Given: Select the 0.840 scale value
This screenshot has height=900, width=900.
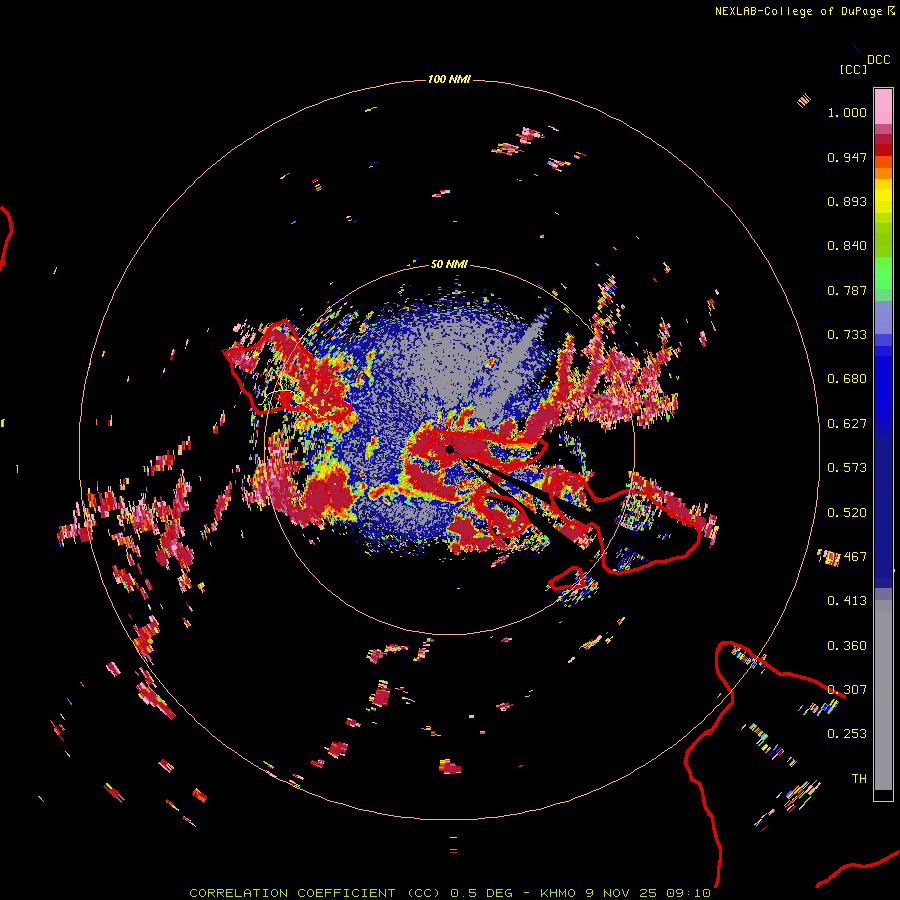Looking at the screenshot, I should point(847,246).
